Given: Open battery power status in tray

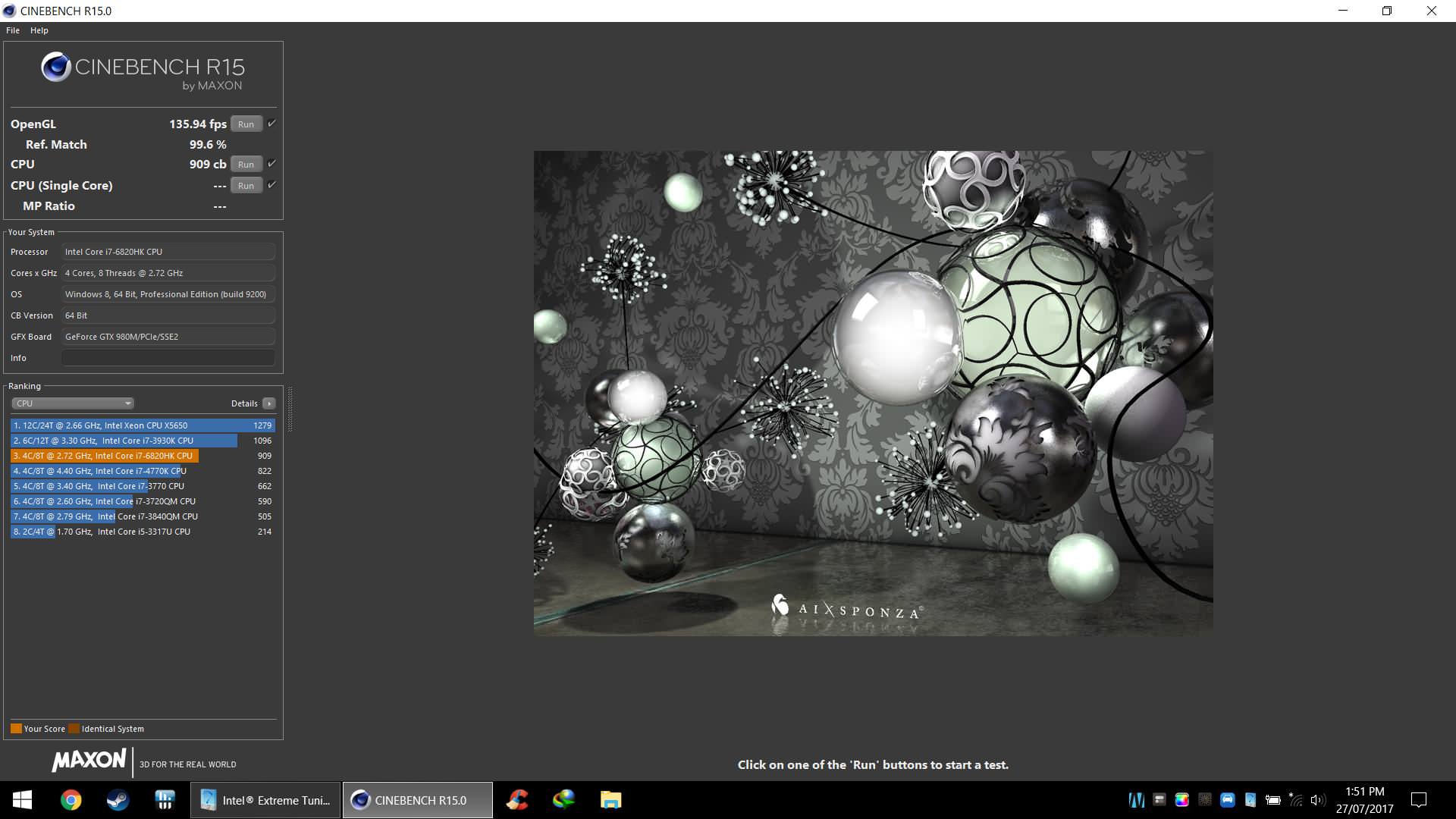Looking at the screenshot, I should coord(1273,800).
